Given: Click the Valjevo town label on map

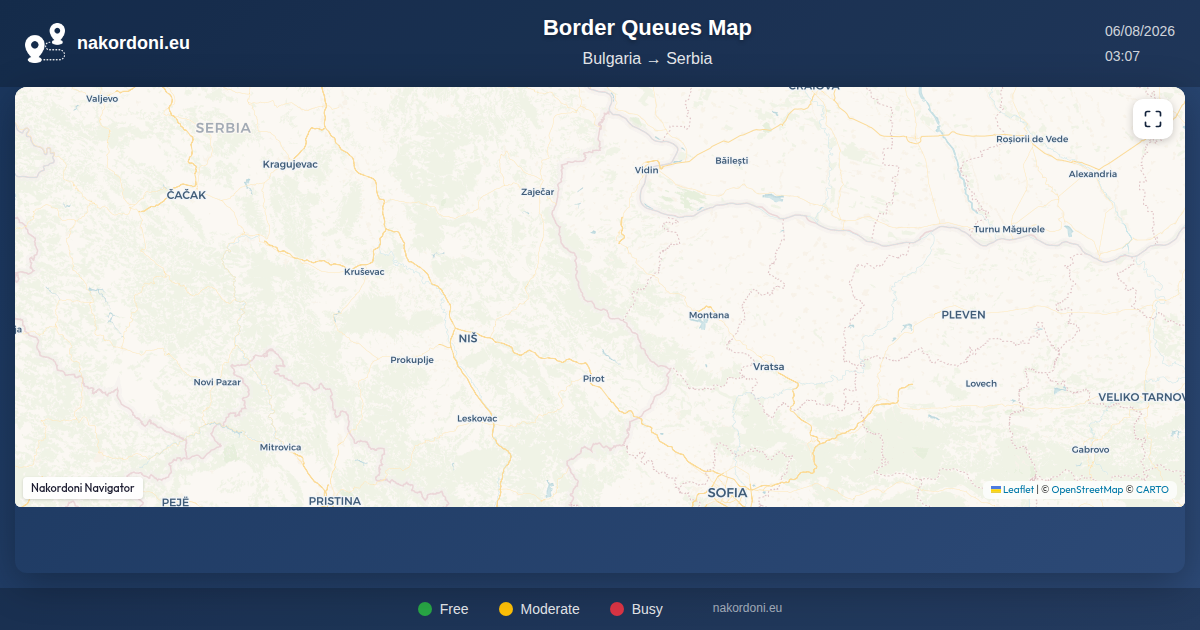Looking at the screenshot, I should click(102, 99).
